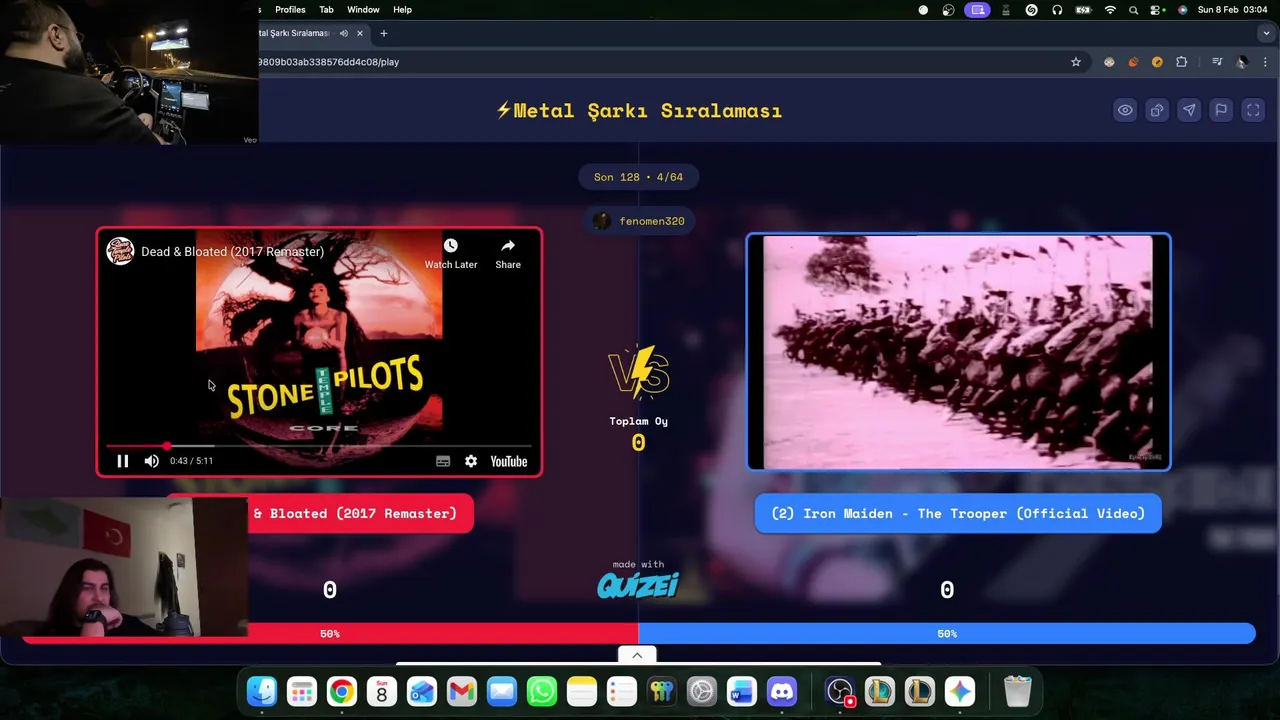Screen dimensions: 1280x720
Task: Open the Chrome Extensions puzzle menu
Action: [1182, 62]
